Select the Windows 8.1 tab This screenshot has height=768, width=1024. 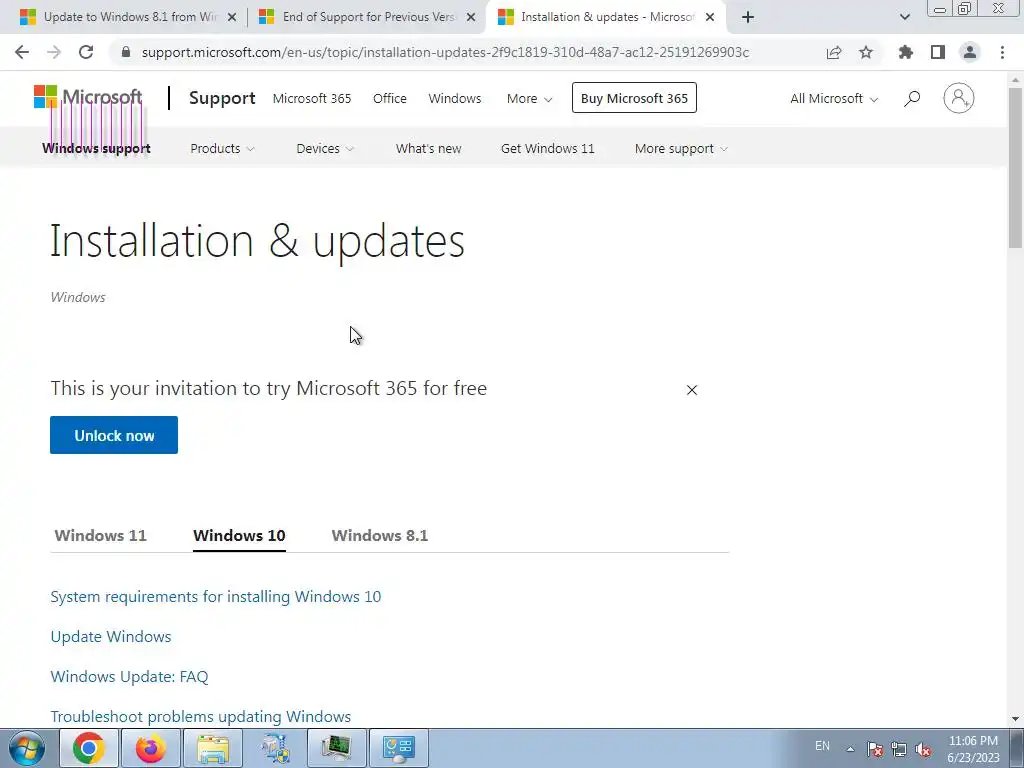pos(379,536)
